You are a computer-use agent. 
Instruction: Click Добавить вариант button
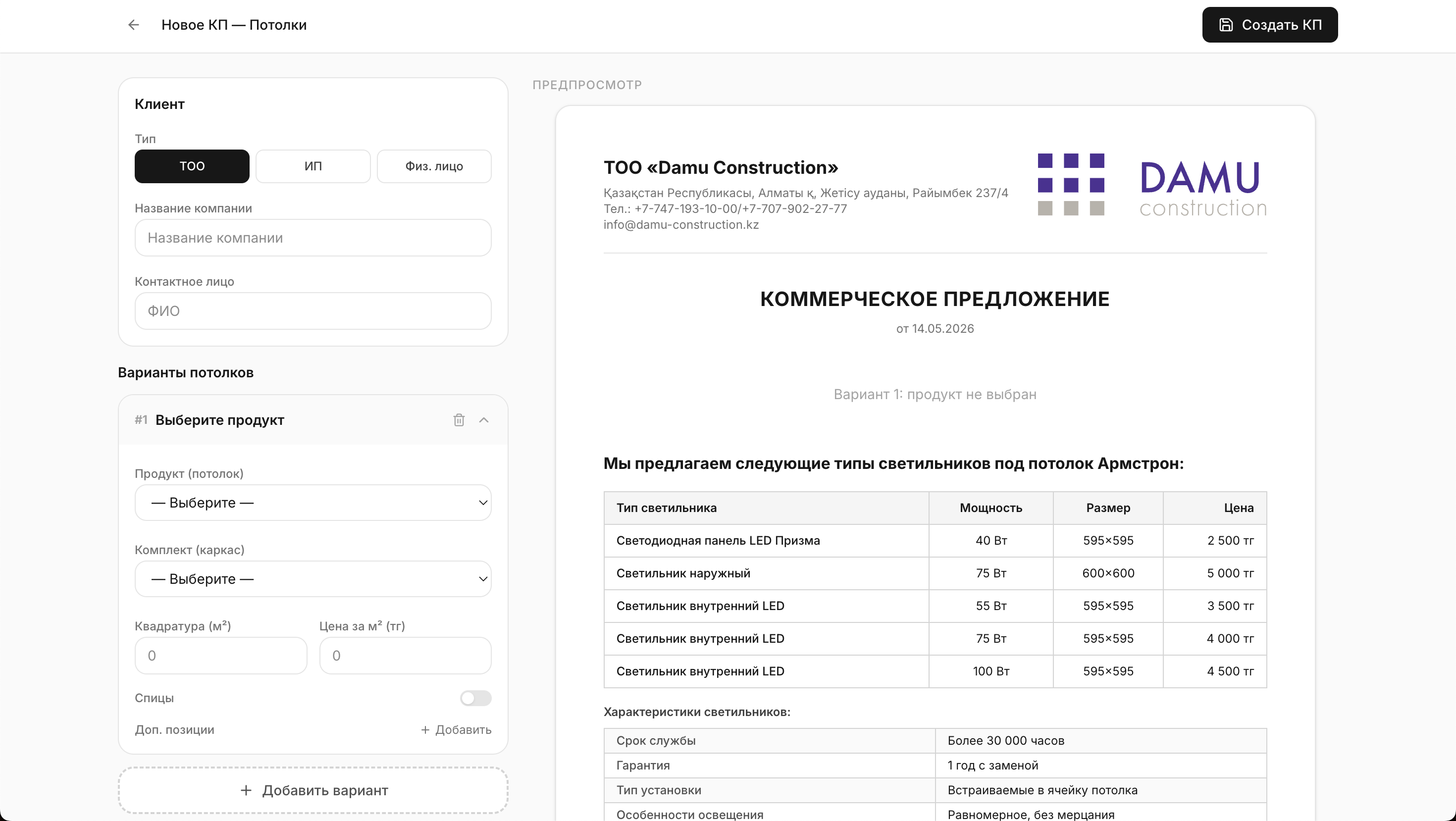(313, 790)
